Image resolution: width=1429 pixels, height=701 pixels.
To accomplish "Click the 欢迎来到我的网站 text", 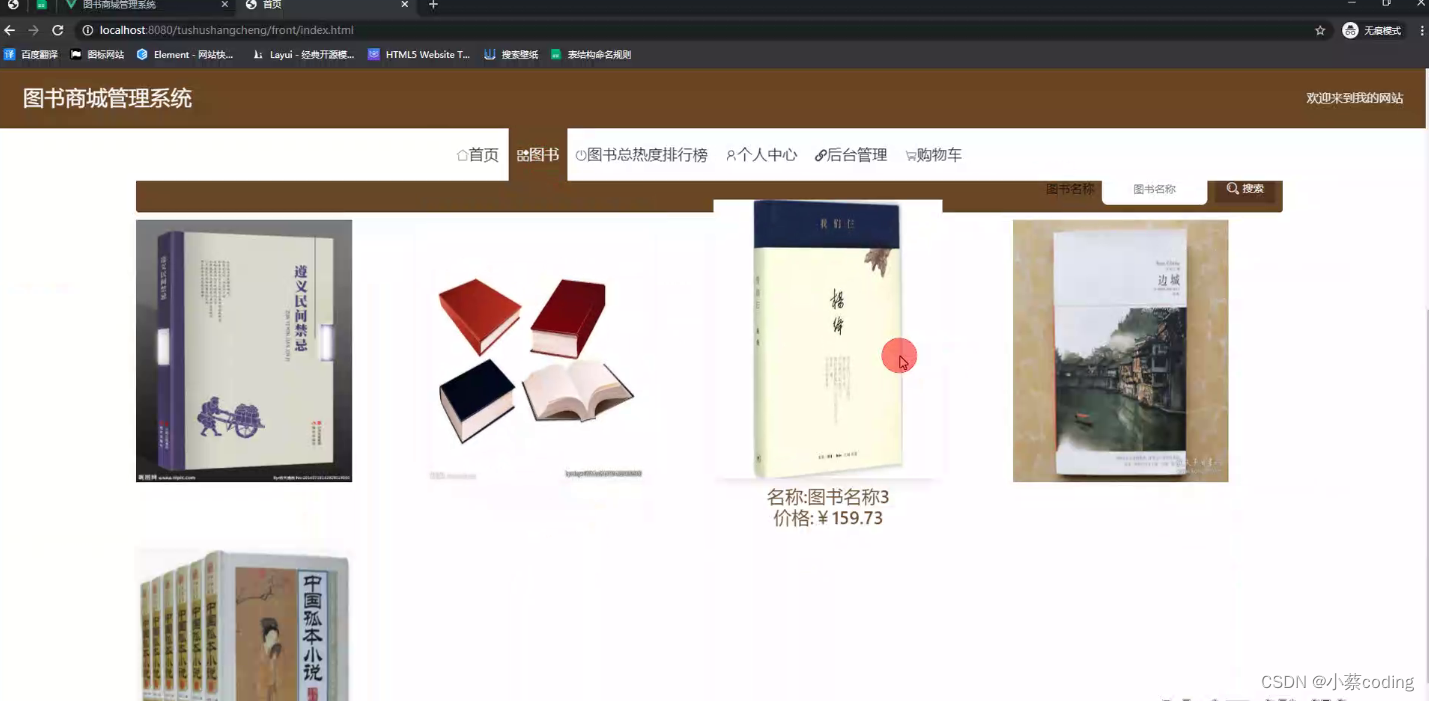I will 1356,98.
